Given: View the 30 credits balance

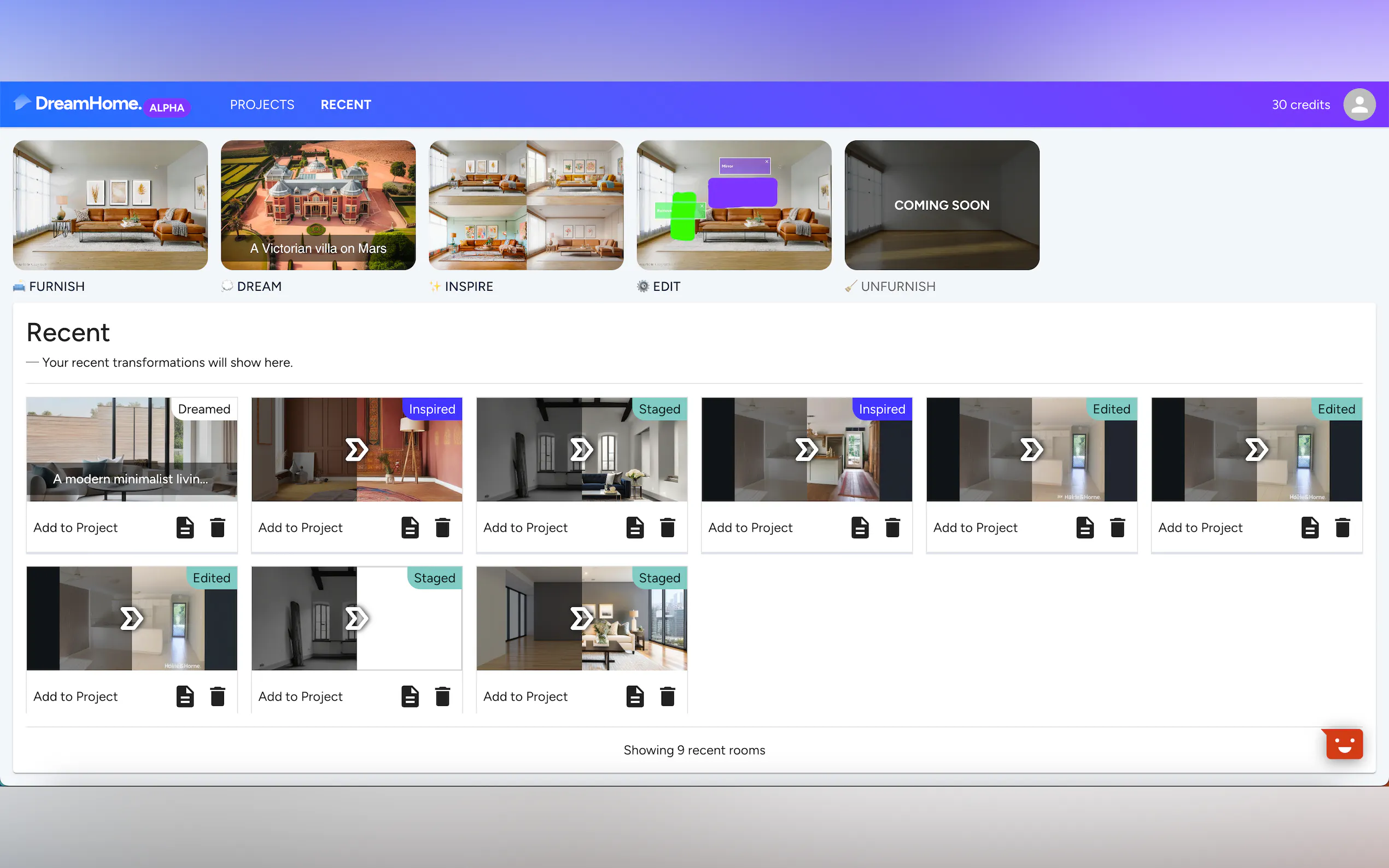Looking at the screenshot, I should [1300, 104].
